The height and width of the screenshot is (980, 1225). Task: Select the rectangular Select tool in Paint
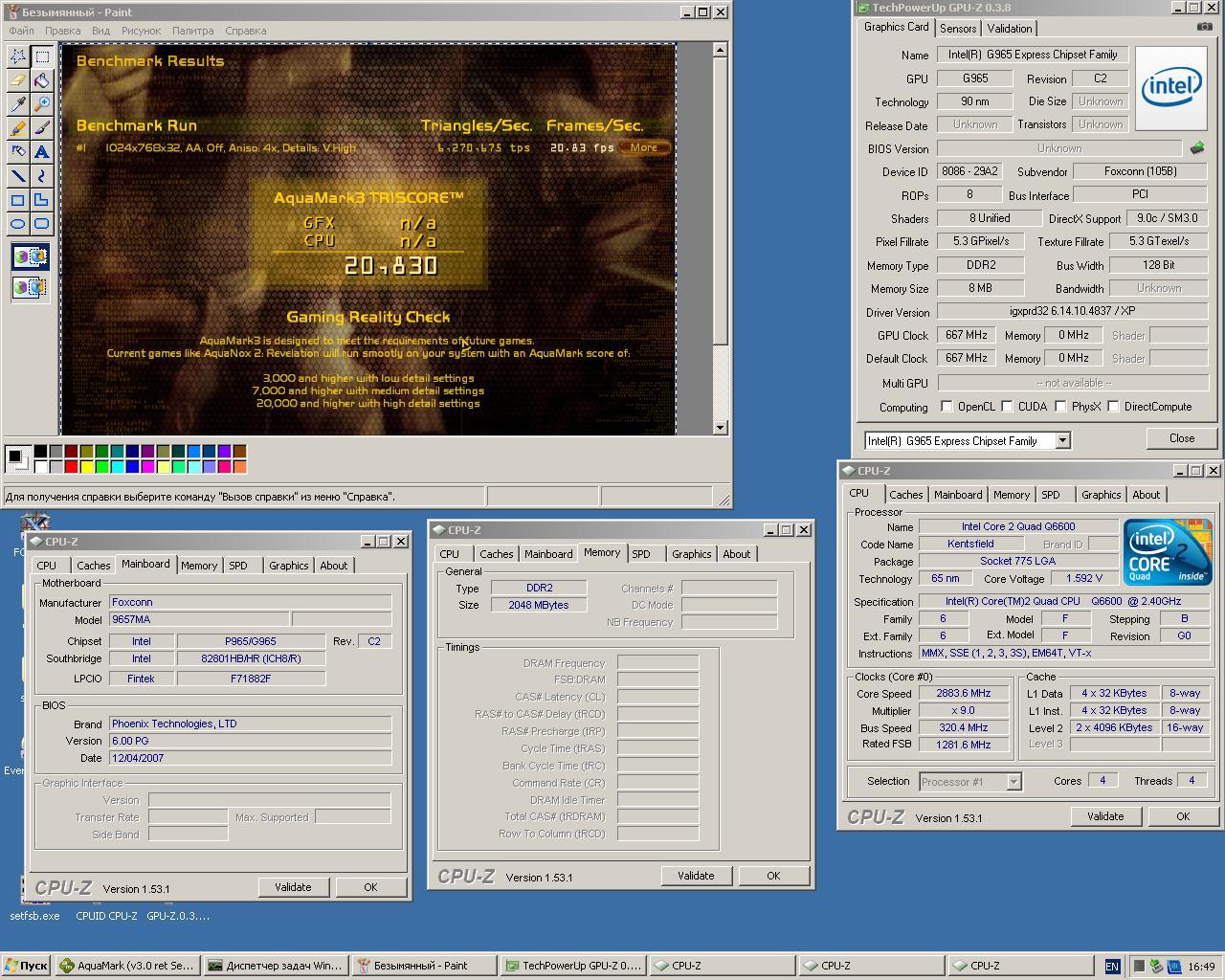42,56
